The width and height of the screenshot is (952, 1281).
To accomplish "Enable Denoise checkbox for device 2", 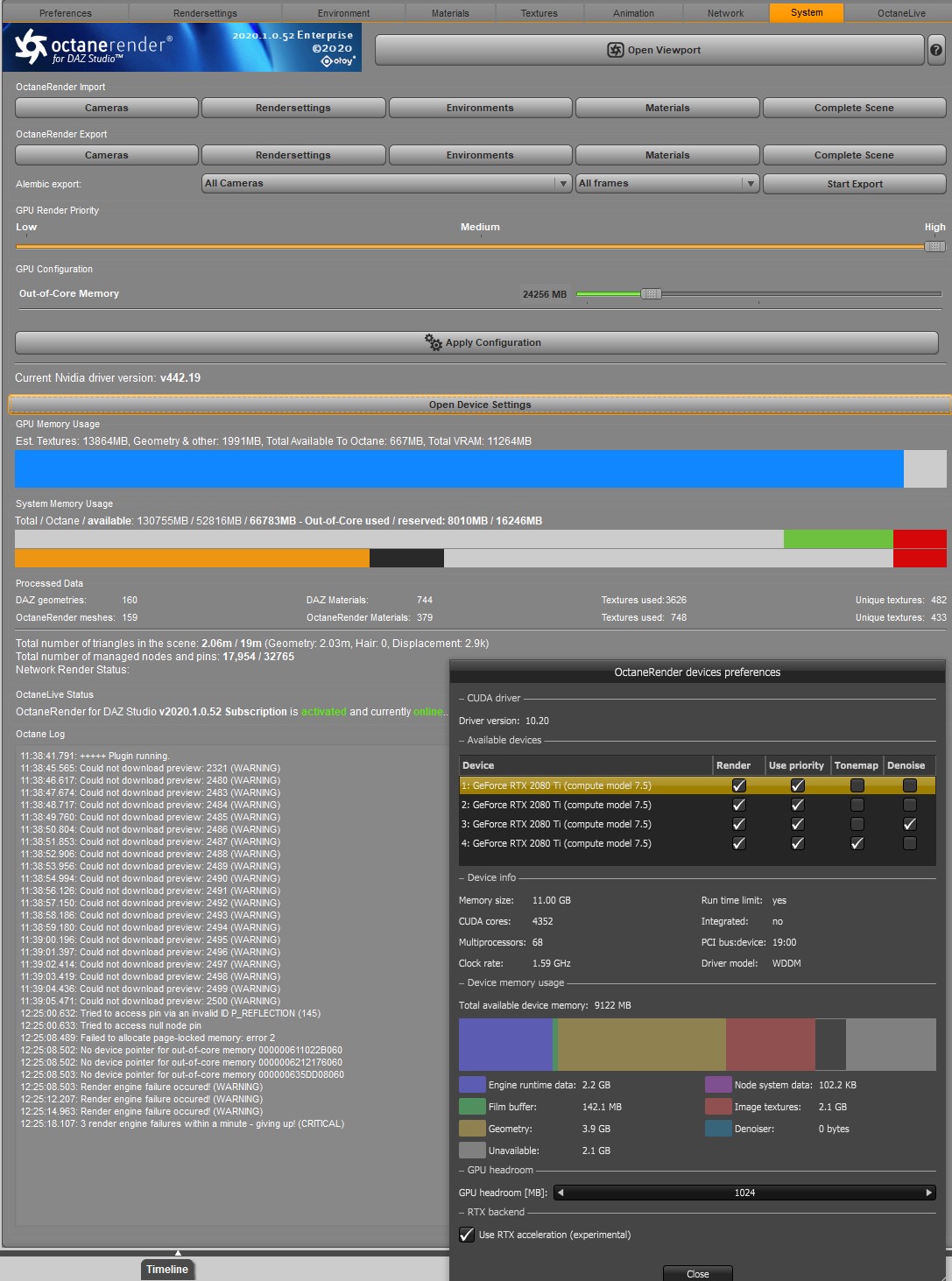I will pos(910,805).
